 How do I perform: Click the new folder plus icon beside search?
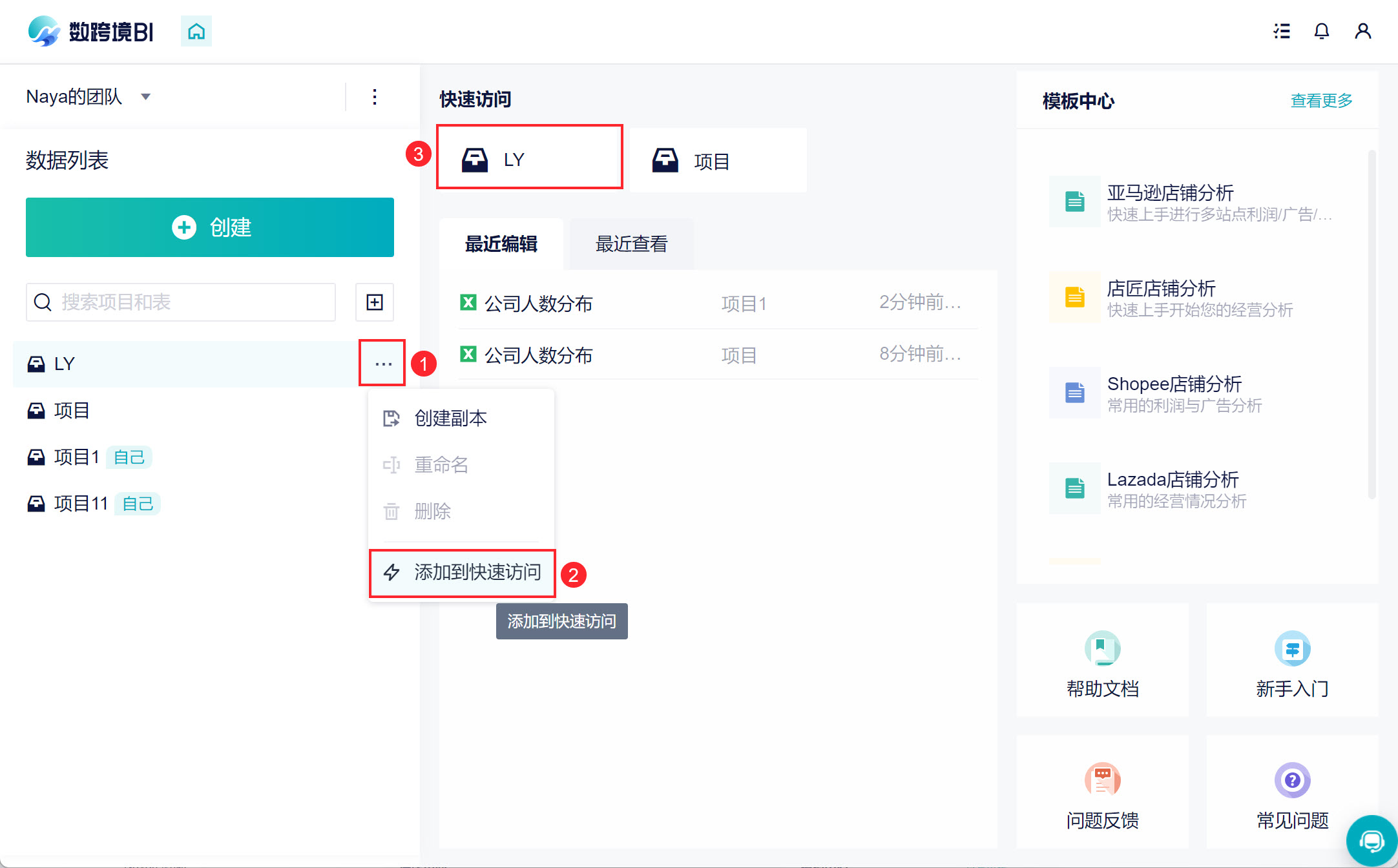tap(375, 302)
